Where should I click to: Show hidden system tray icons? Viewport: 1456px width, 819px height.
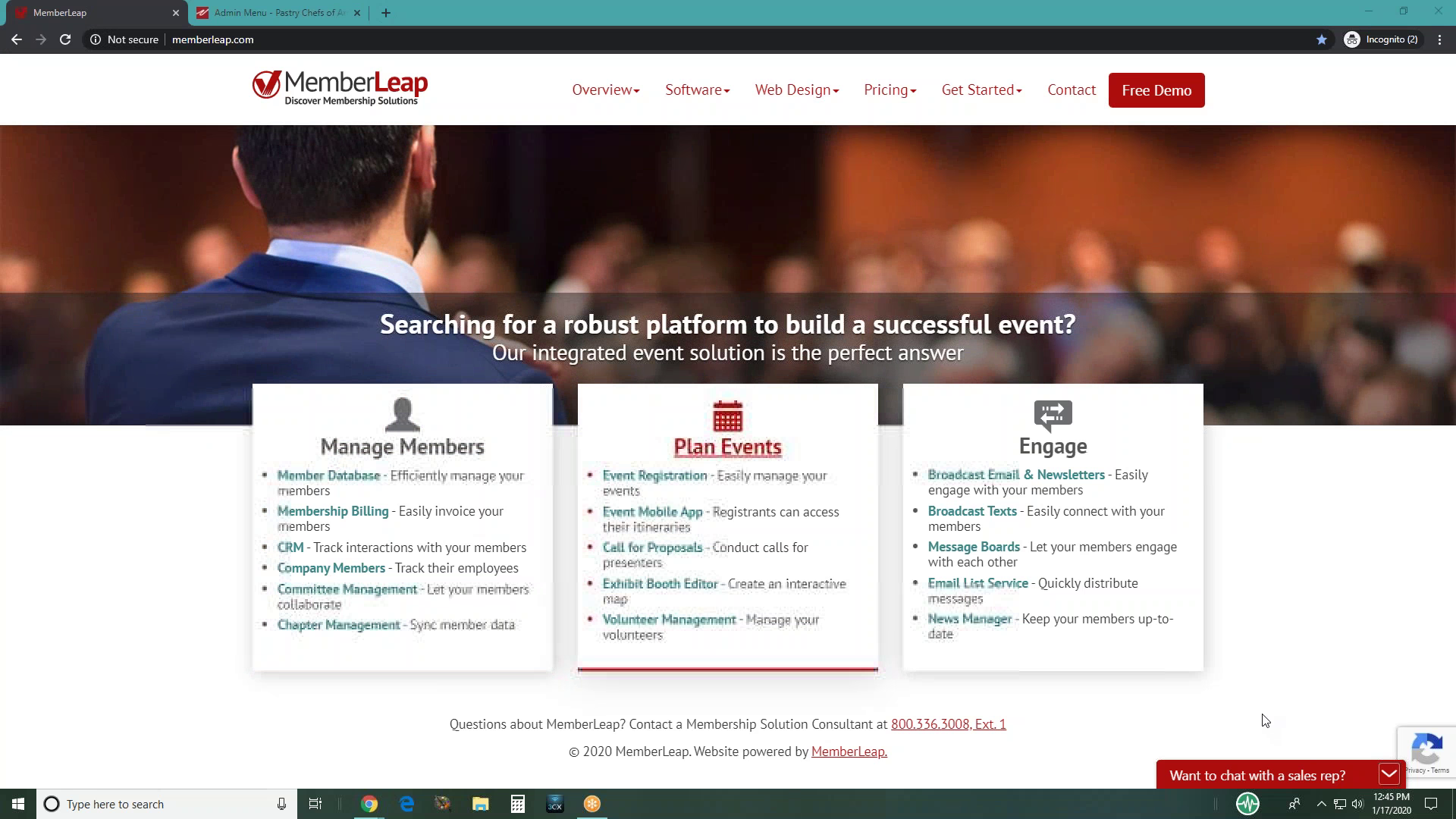click(x=1321, y=804)
